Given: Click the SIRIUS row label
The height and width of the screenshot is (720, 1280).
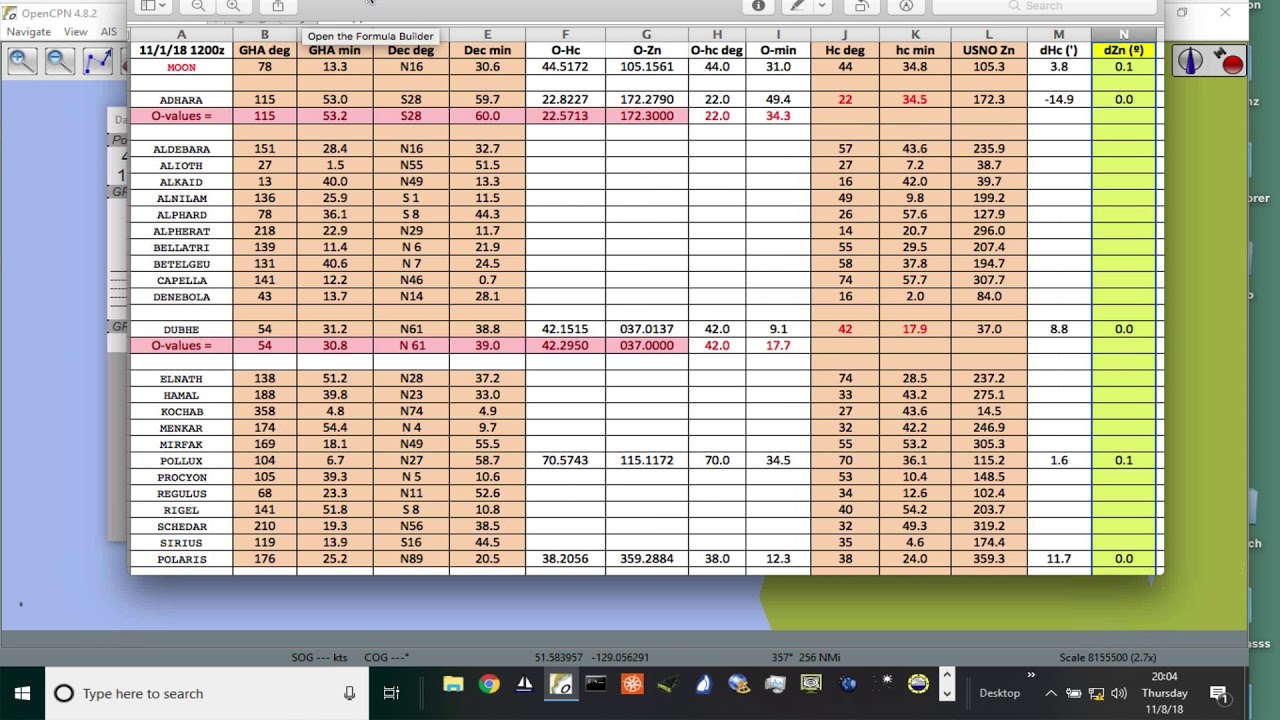Looking at the screenshot, I should [x=181, y=543].
